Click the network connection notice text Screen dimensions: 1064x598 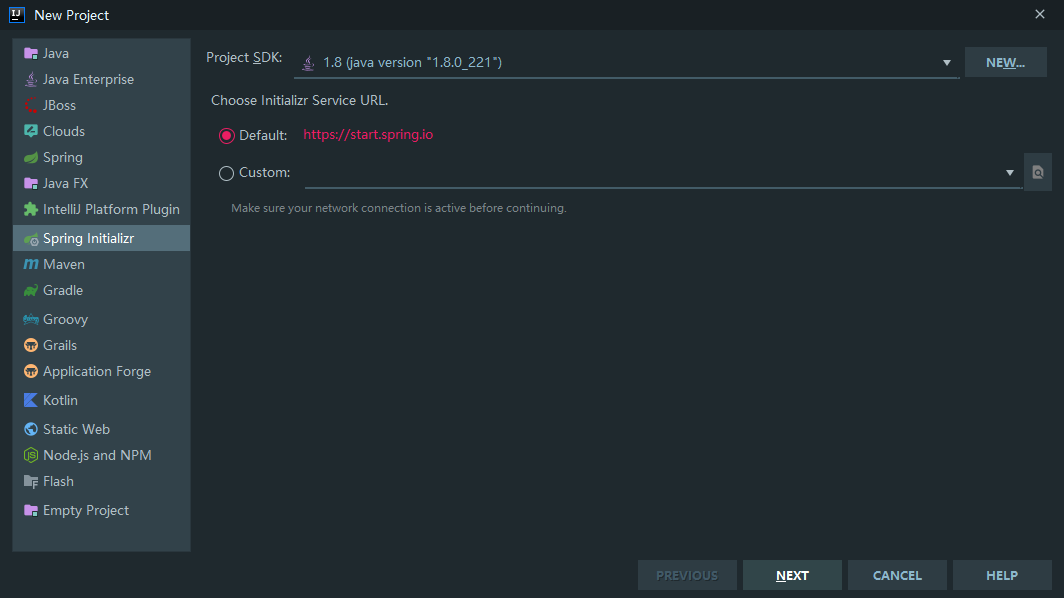point(399,208)
